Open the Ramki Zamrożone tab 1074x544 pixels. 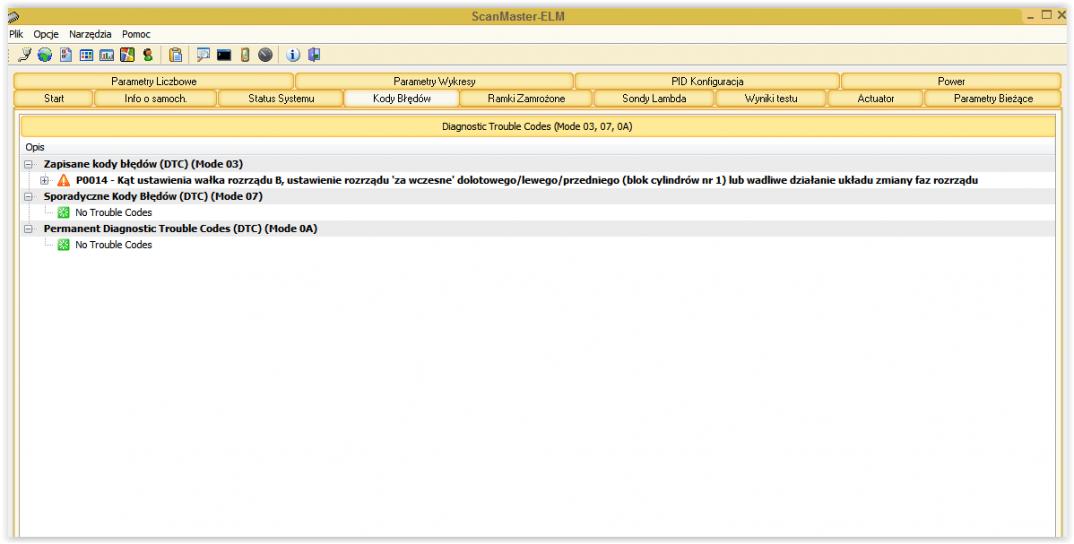point(526,99)
